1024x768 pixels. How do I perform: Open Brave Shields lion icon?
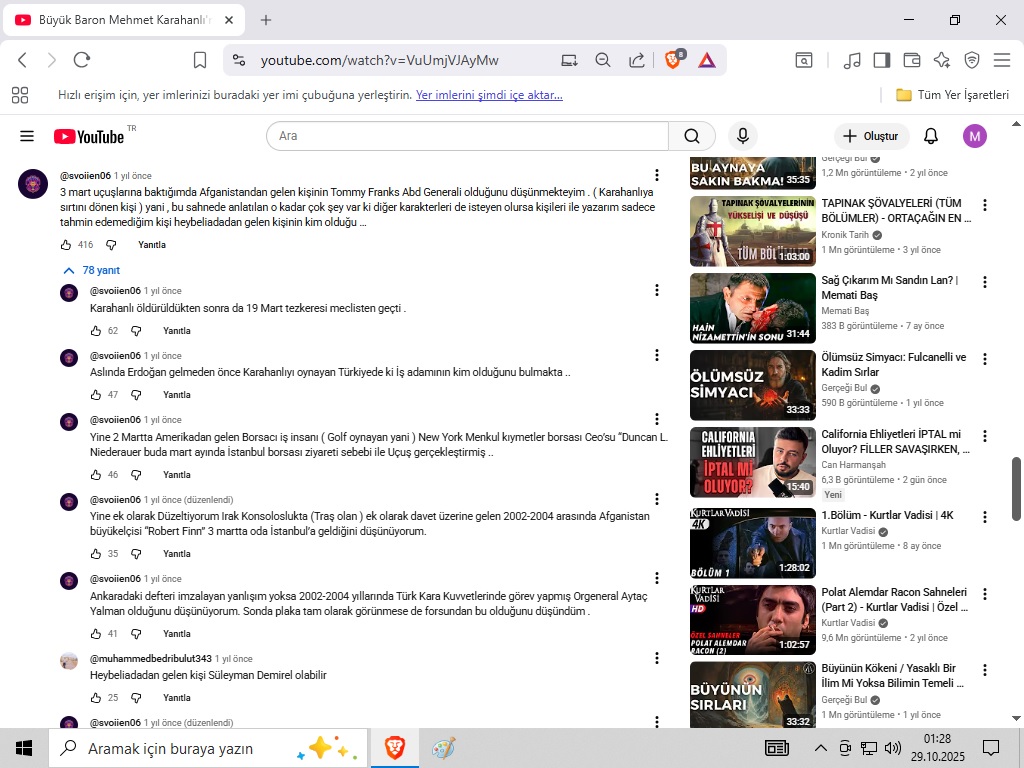(x=673, y=59)
